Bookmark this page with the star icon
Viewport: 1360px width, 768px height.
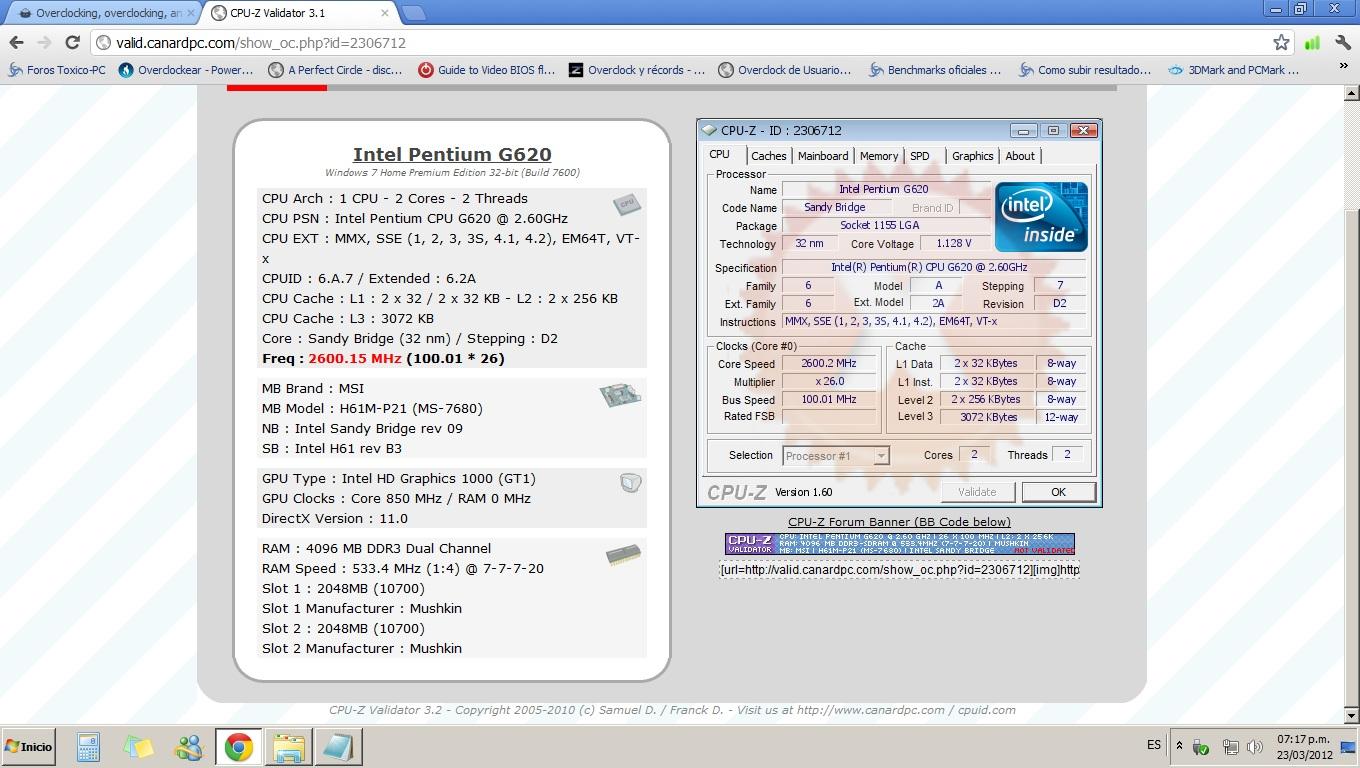1281,42
